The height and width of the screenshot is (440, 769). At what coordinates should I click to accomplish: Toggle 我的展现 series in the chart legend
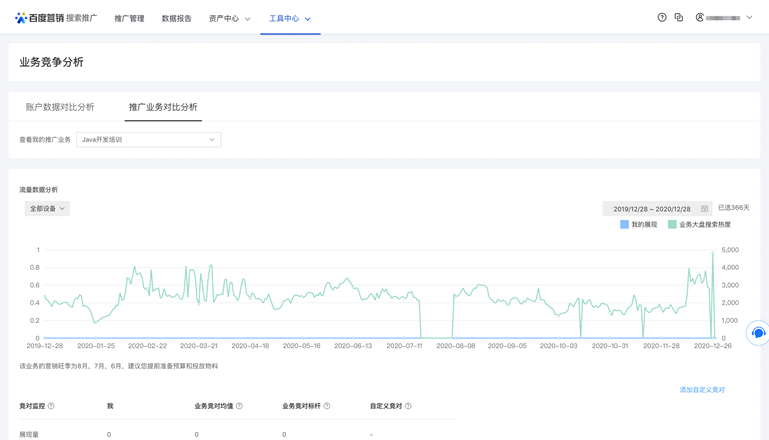click(x=638, y=225)
